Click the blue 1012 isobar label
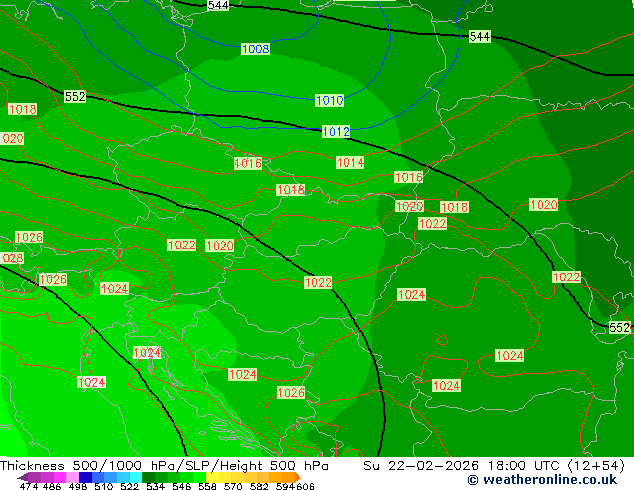 tap(336, 131)
